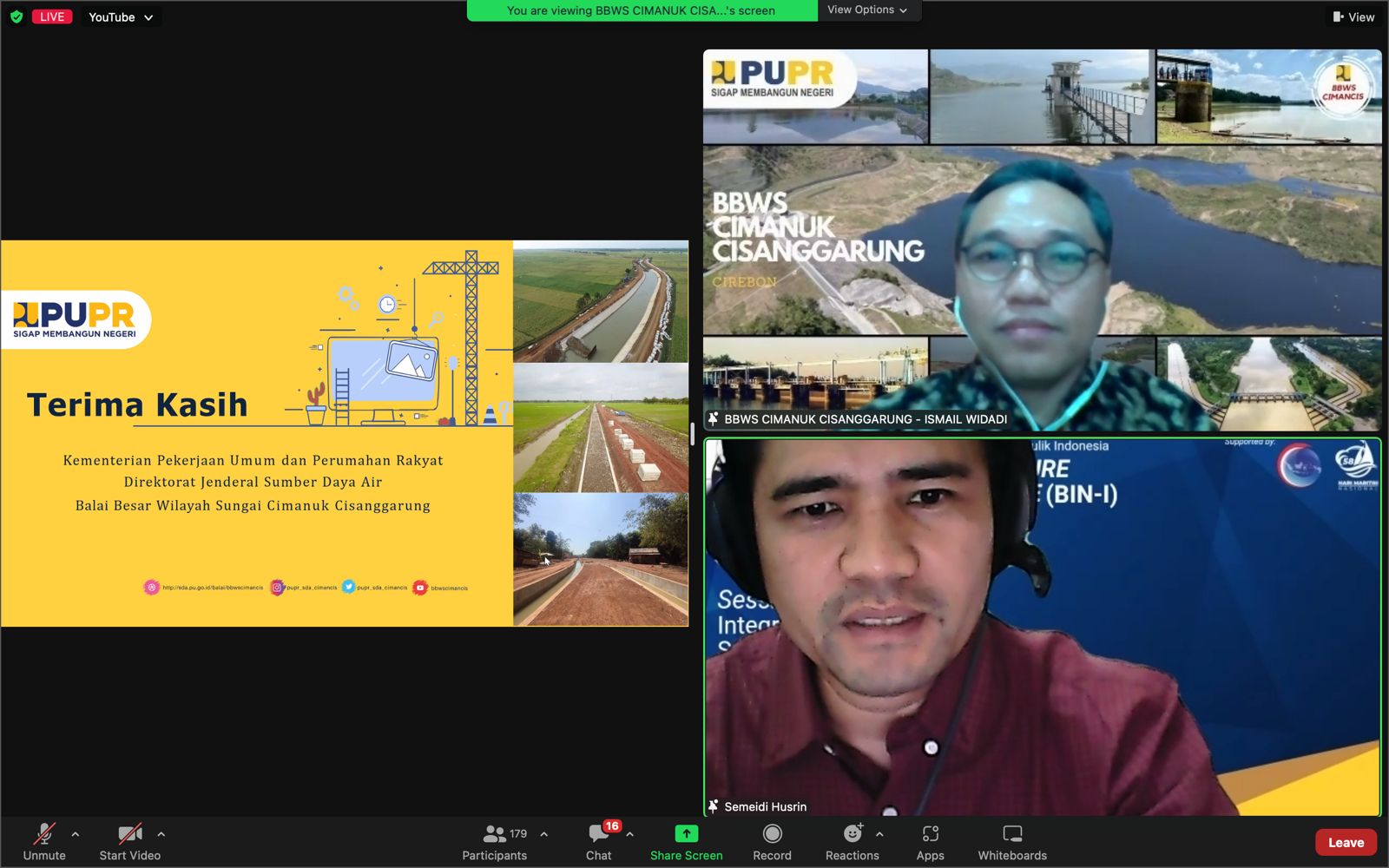The height and width of the screenshot is (868, 1389).
Task: Click label BBWS CIMANUK CISANGGARUNG - ISMAIL WIDADI
Action: coord(866,419)
